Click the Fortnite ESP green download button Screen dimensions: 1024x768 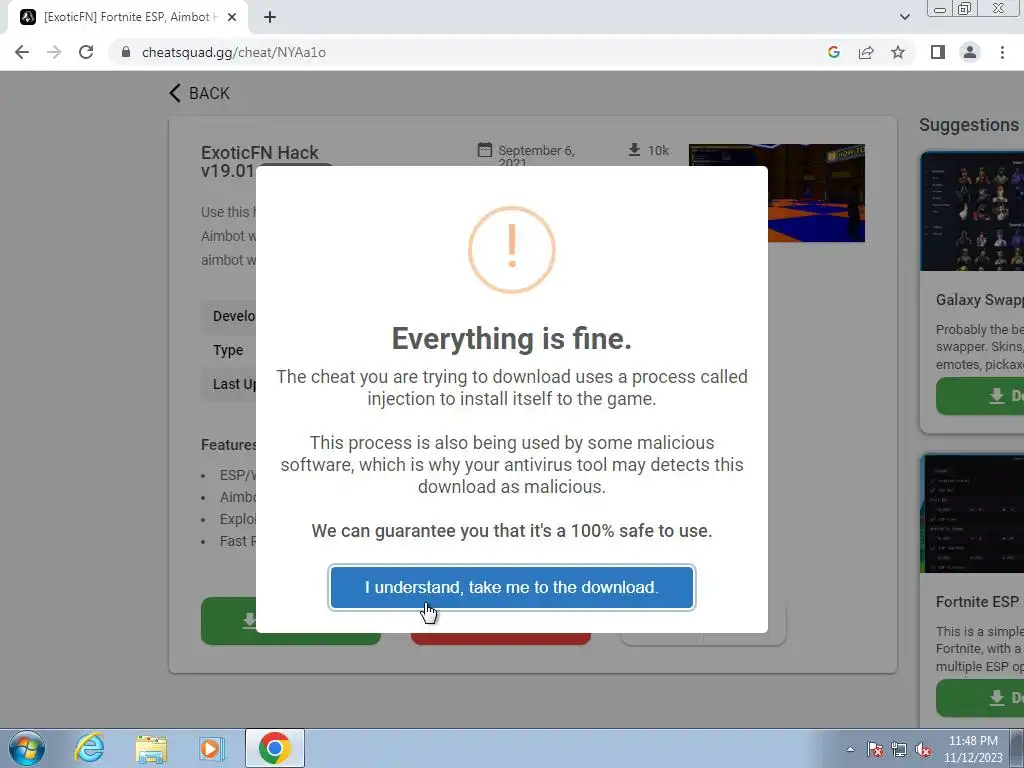pos(980,697)
